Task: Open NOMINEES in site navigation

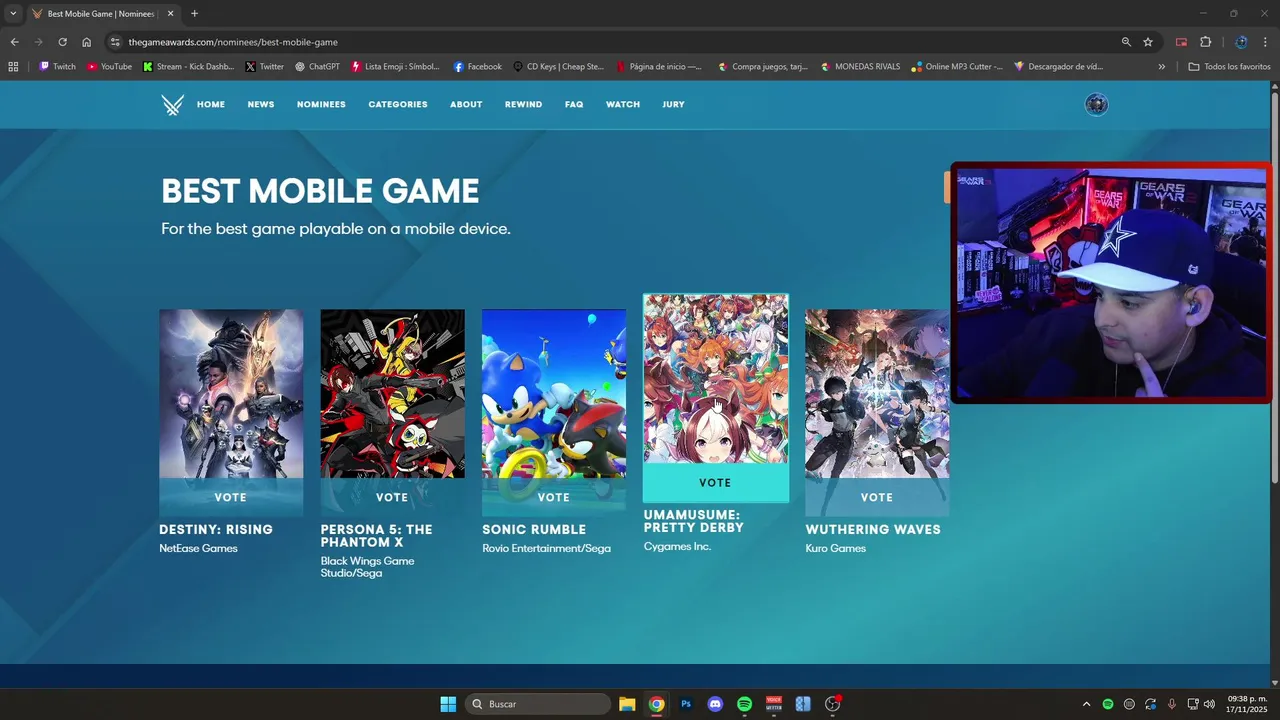Action: (x=321, y=105)
